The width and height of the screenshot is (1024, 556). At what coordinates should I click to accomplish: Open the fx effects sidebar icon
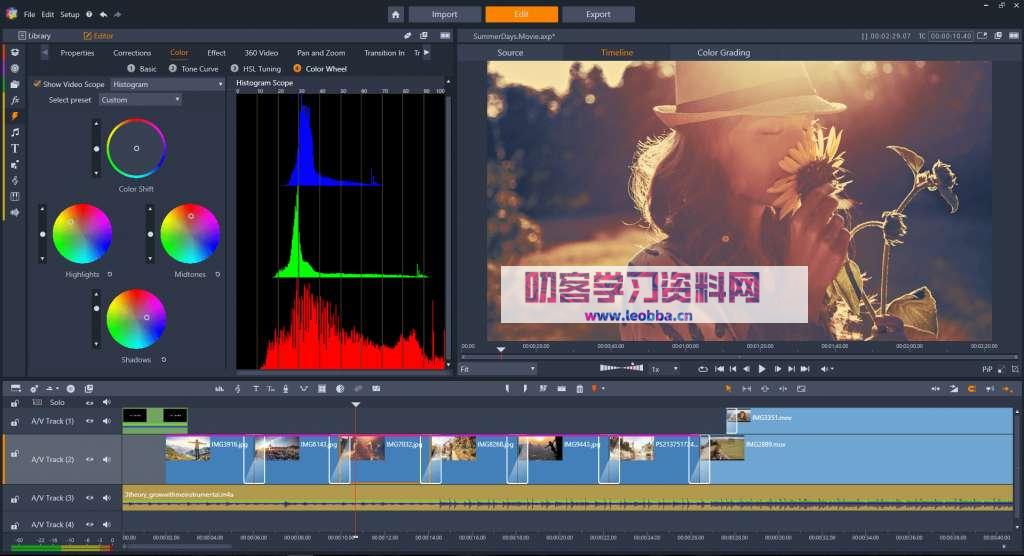14,100
